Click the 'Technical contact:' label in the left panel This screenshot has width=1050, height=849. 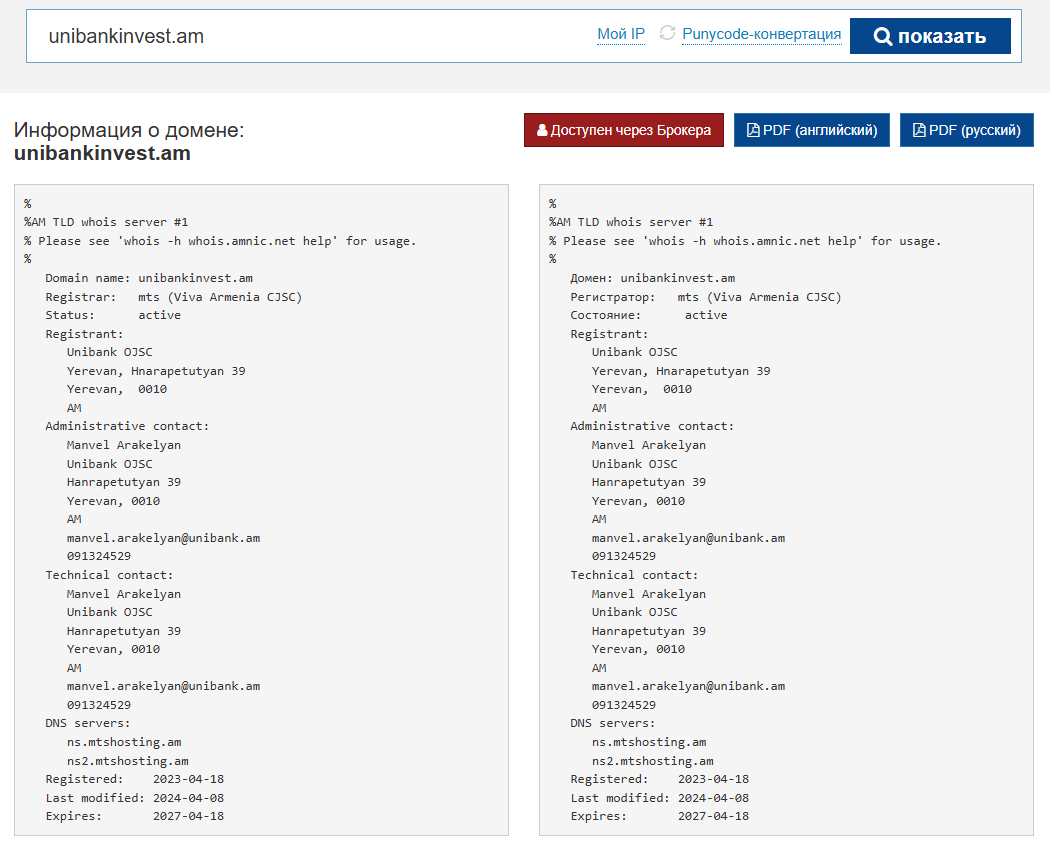[x=109, y=575]
